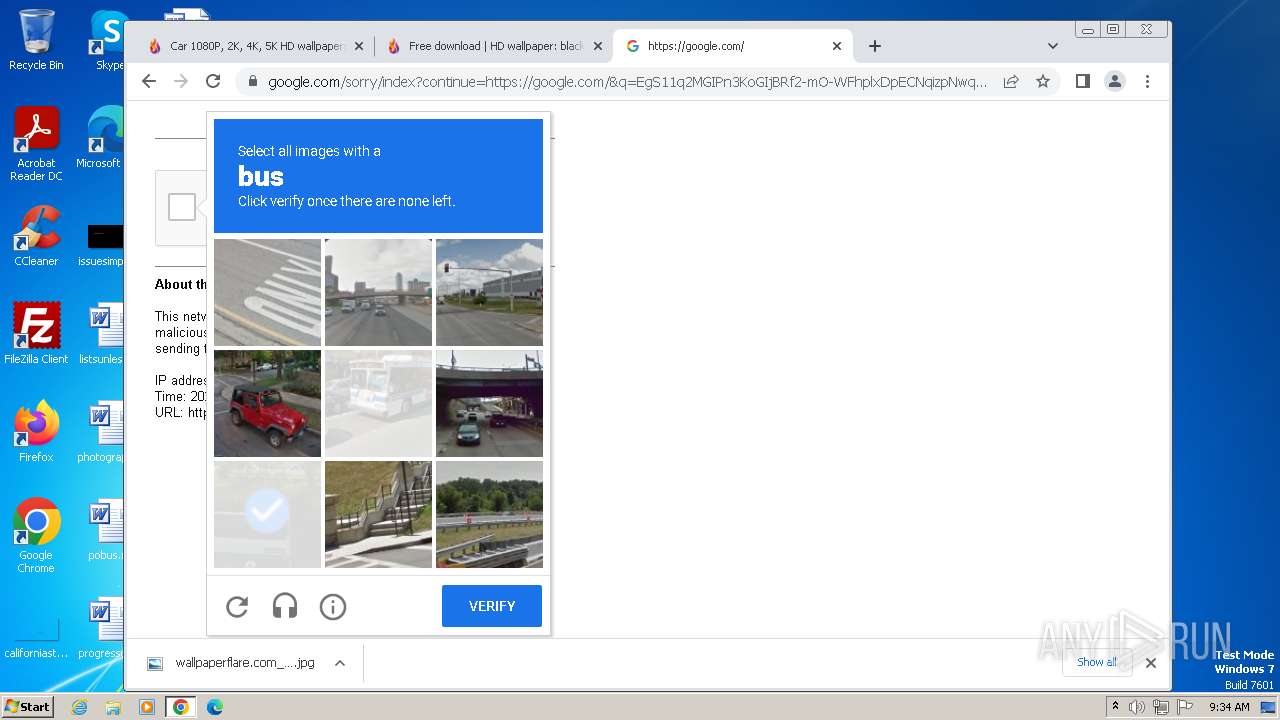Open Internet Explorer from taskbar
The image size is (1280, 720).
(x=80, y=707)
